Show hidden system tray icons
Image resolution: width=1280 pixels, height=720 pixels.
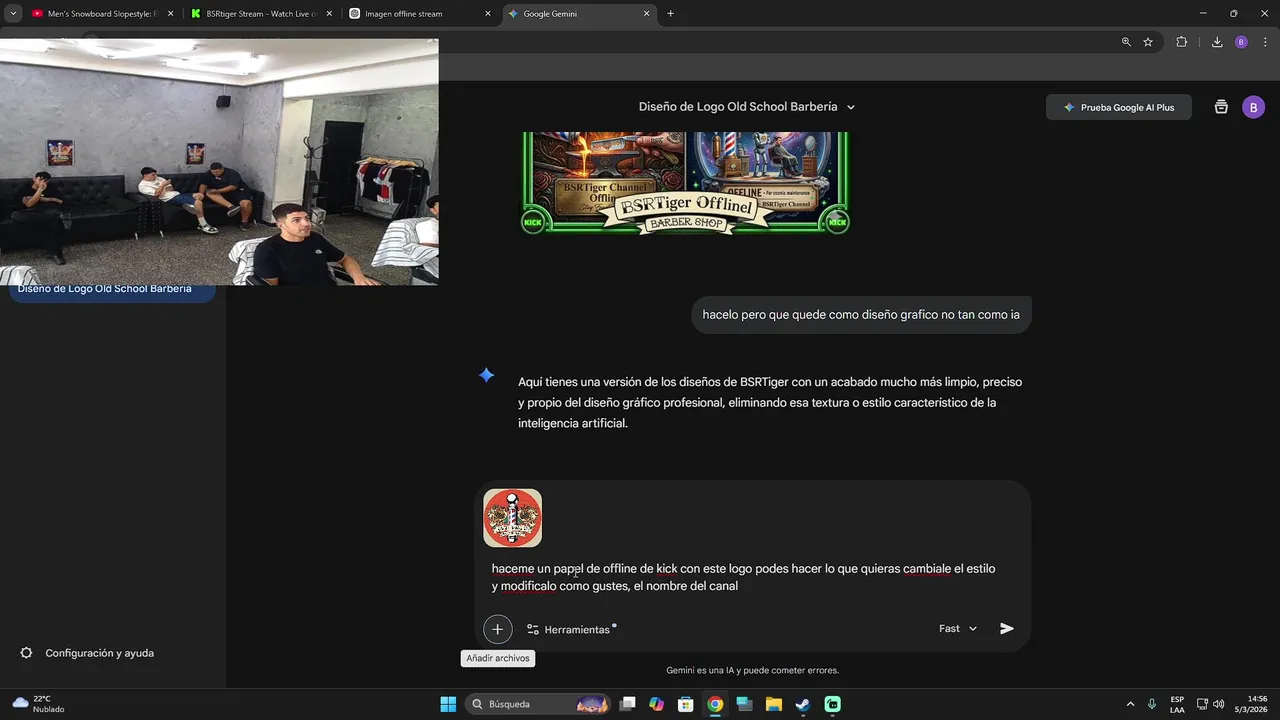(1130, 704)
